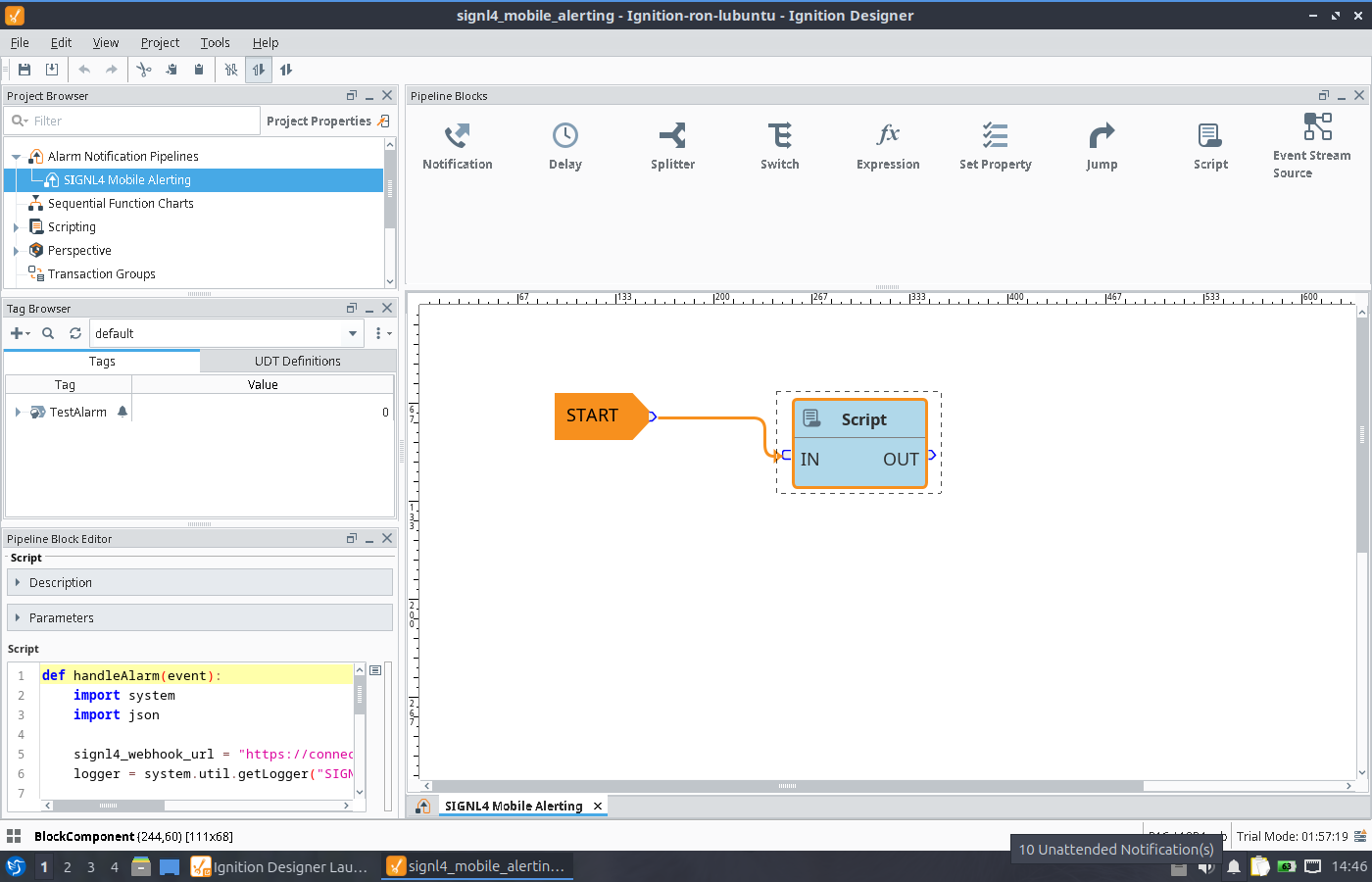Click the battery indicator in system tray

[x=1287, y=866]
